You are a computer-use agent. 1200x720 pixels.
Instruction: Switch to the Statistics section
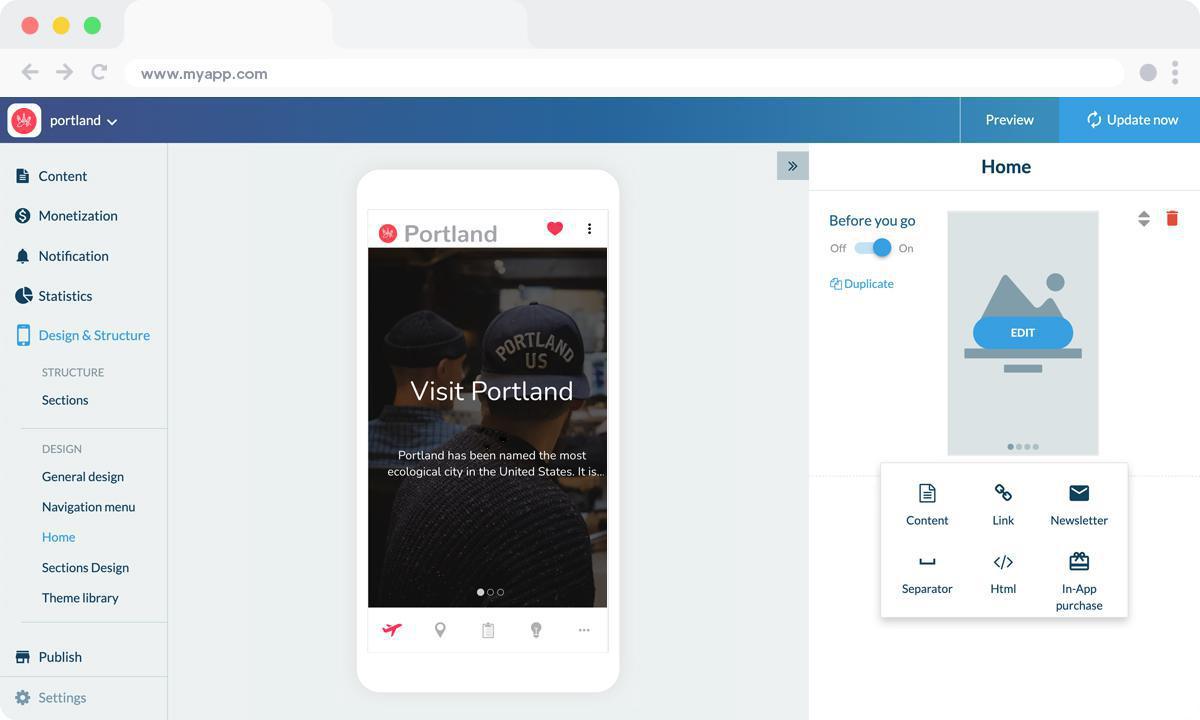click(x=64, y=295)
